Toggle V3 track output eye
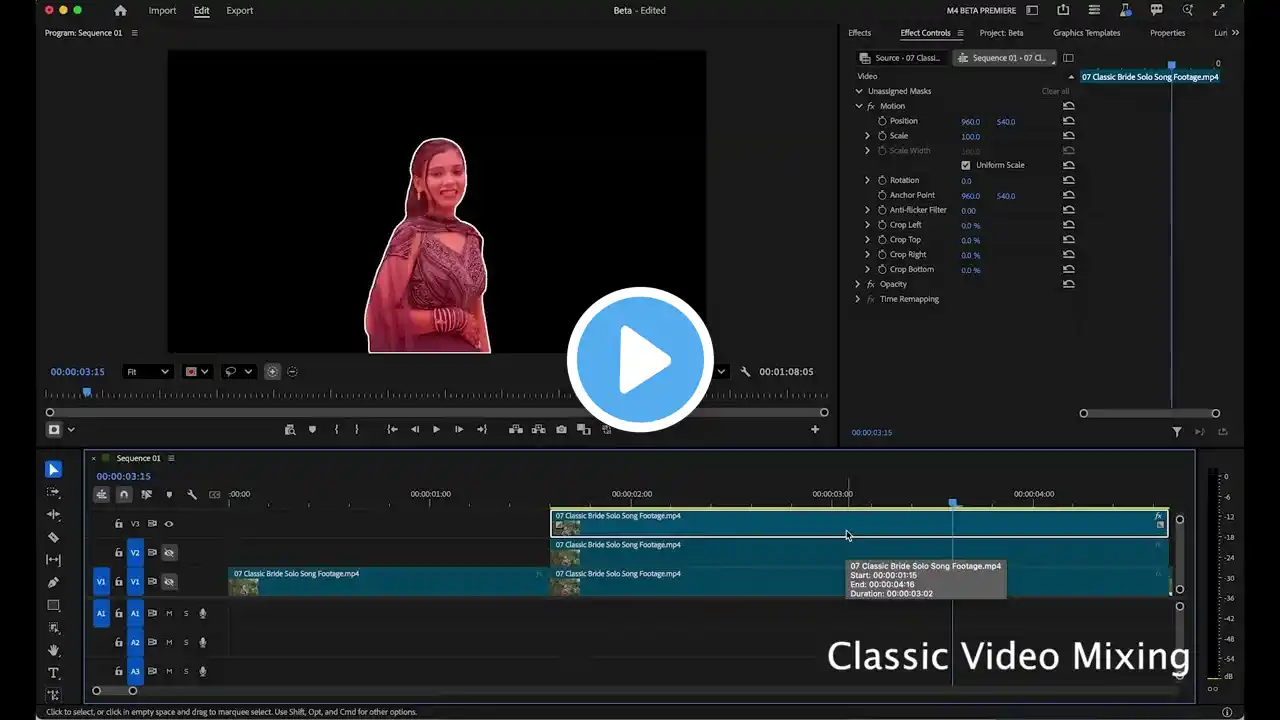Viewport: 1280px width, 720px height. click(x=169, y=523)
